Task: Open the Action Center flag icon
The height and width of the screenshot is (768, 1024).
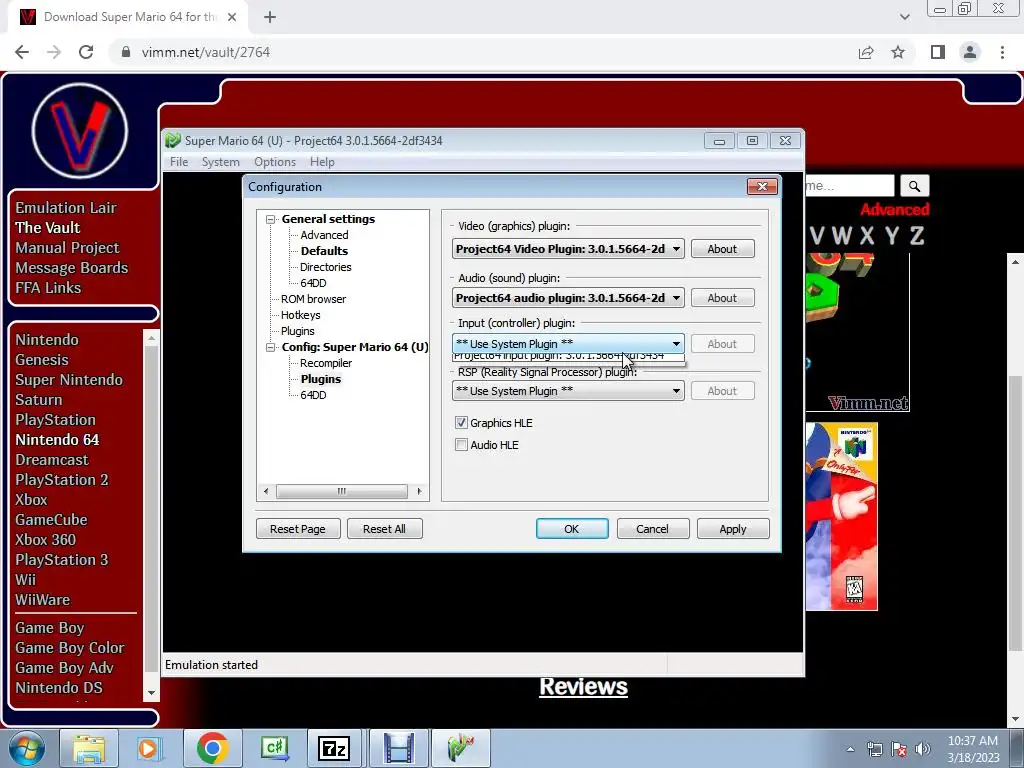Action: [x=899, y=749]
